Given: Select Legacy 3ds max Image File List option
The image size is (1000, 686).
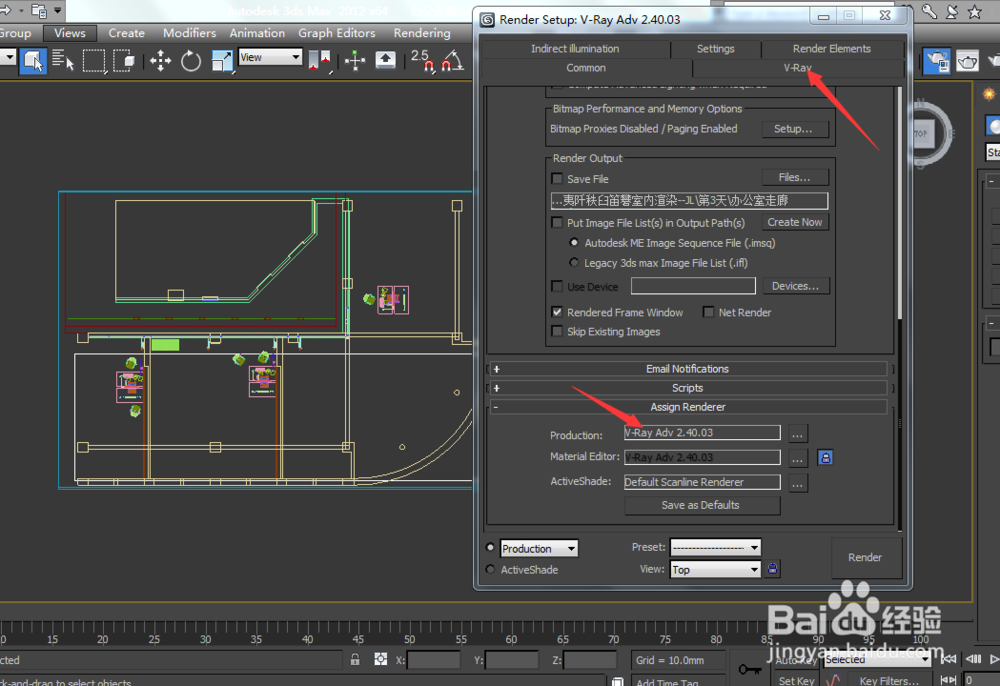Looking at the screenshot, I should [575, 262].
